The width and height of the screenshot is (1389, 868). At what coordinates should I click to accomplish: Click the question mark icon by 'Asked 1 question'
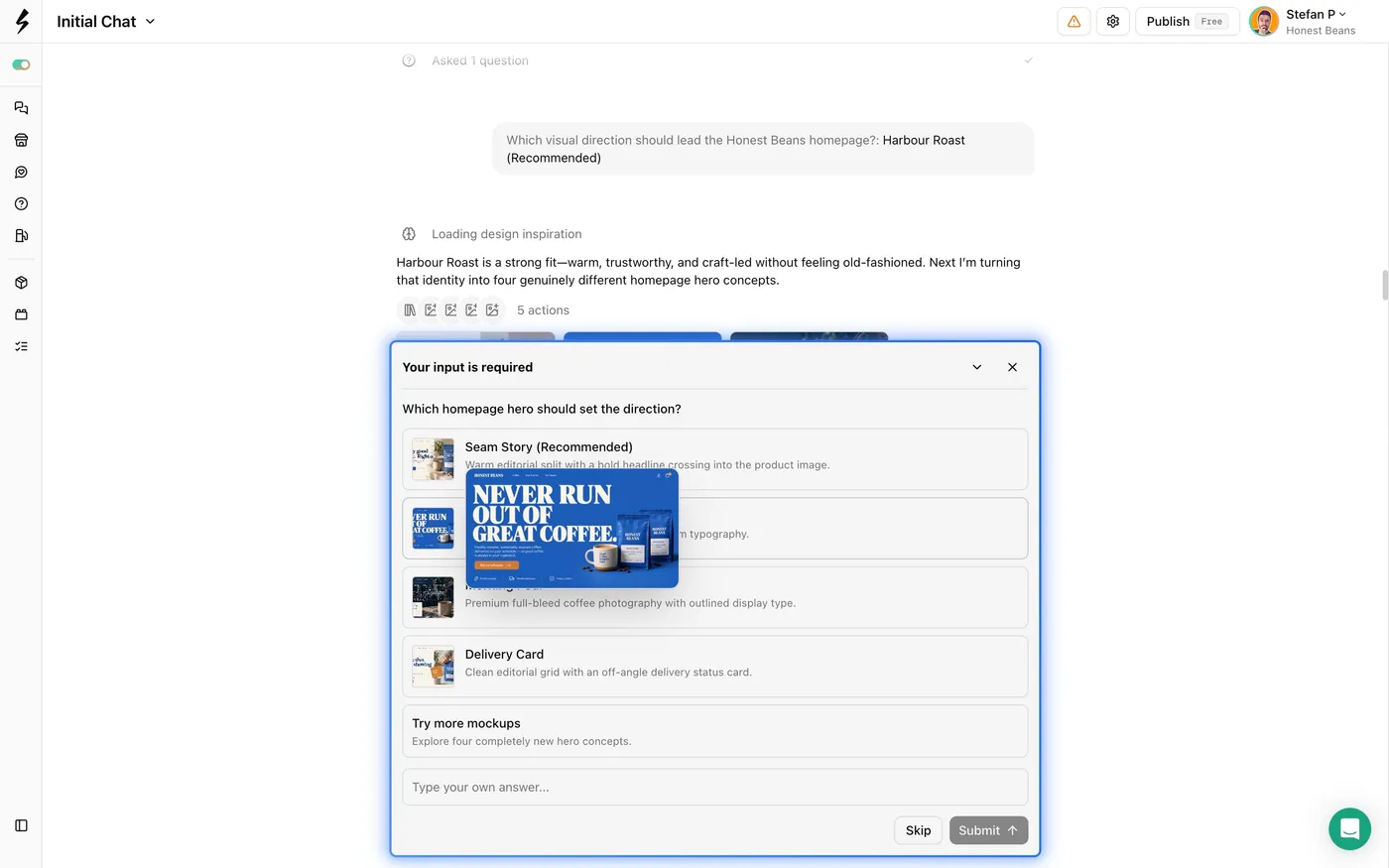(x=409, y=61)
